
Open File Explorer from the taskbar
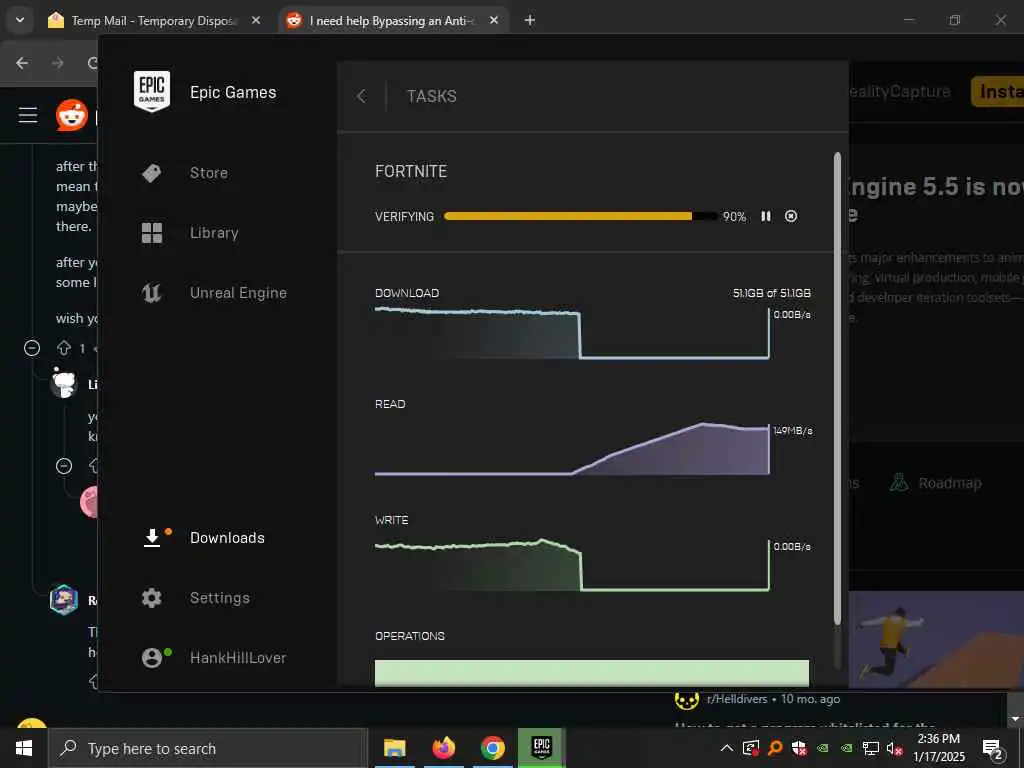[x=394, y=748]
